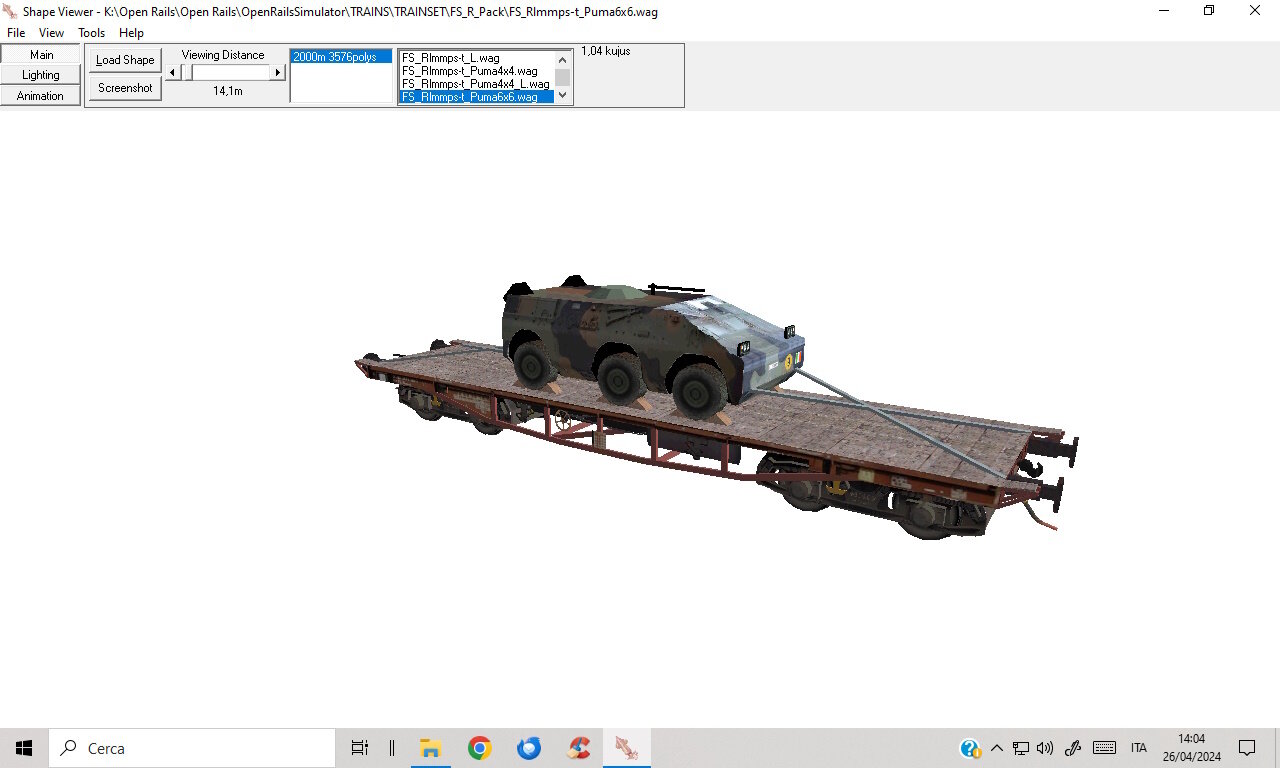Open File Explorer from the taskbar
Viewport: 1280px width, 768px height.
430,748
